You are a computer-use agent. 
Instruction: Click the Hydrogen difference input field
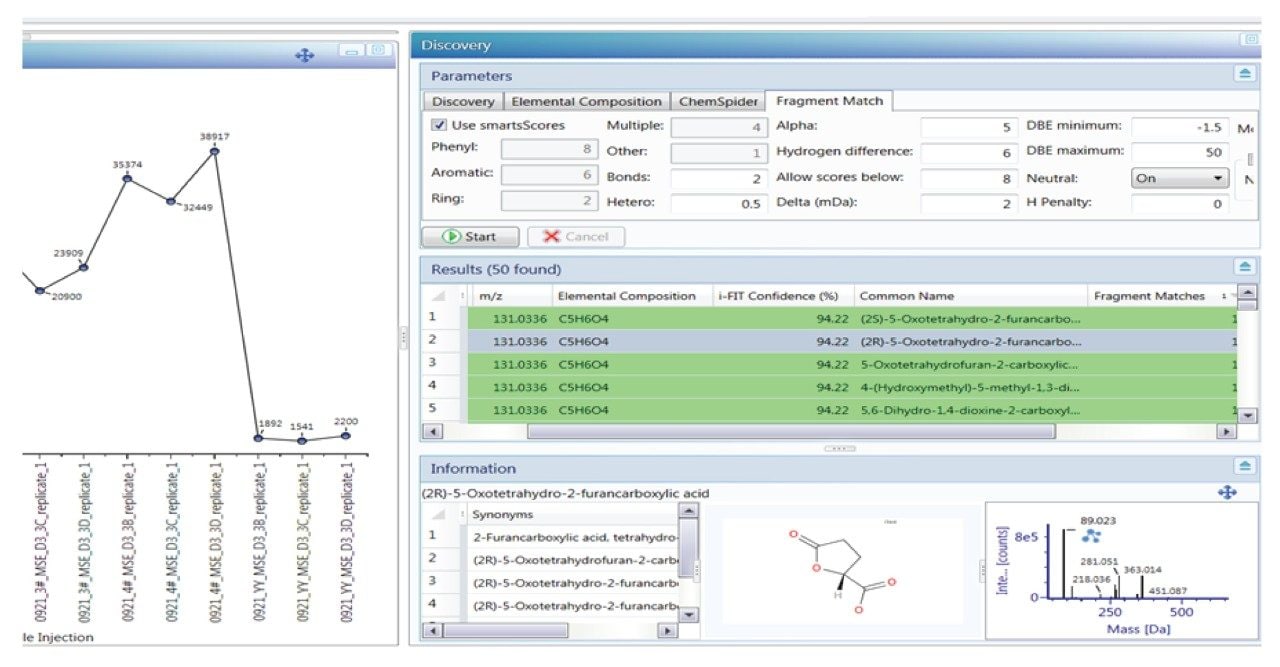(x=968, y=153)
